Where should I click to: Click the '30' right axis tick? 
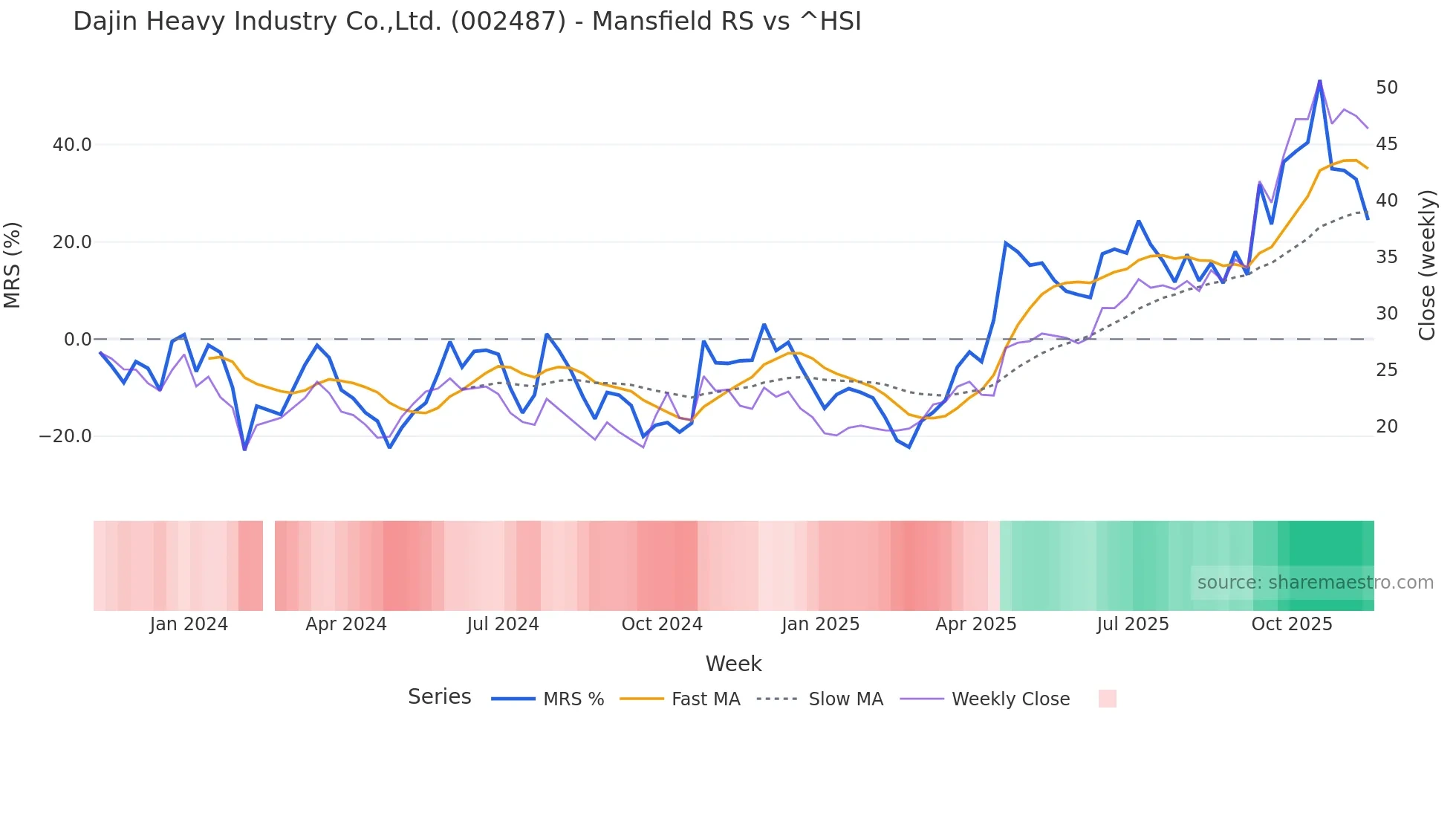(x=1387, y=314)
